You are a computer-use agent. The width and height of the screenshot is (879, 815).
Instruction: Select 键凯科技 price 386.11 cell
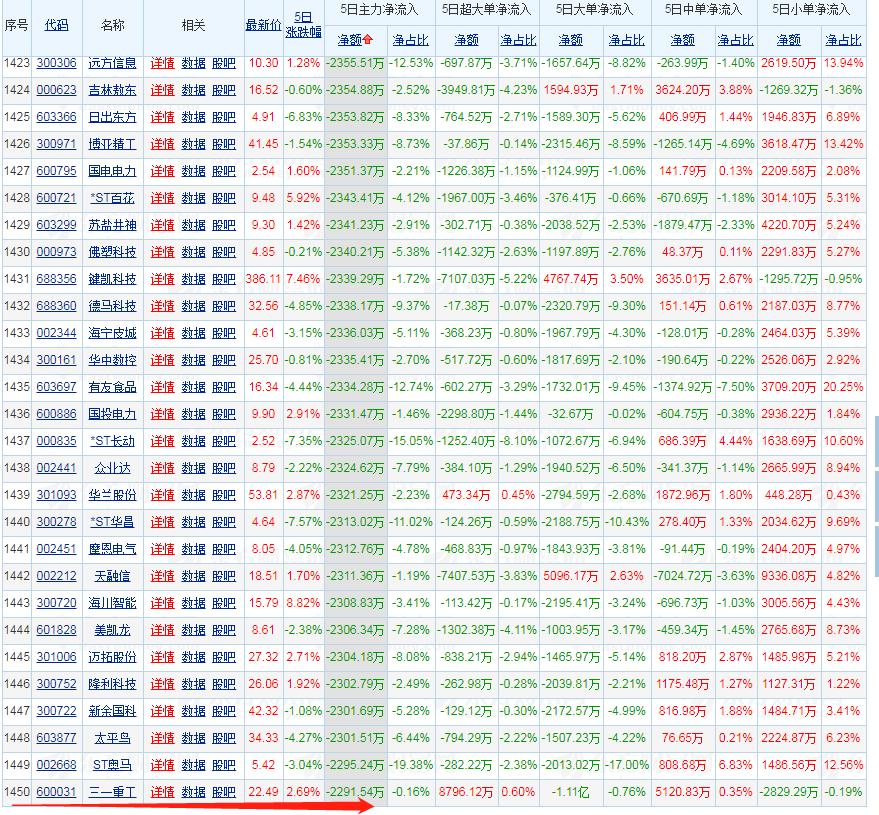pos(263,279)
